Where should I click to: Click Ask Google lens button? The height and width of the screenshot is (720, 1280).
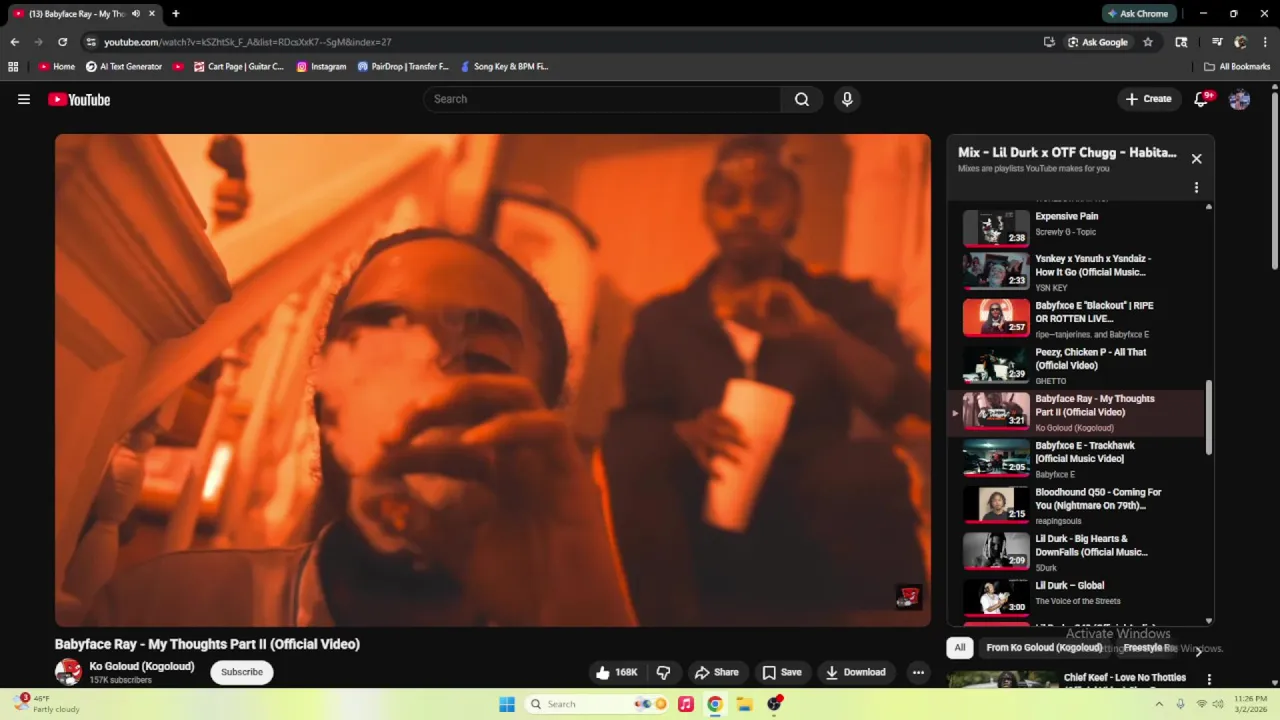pos(1098,42)
